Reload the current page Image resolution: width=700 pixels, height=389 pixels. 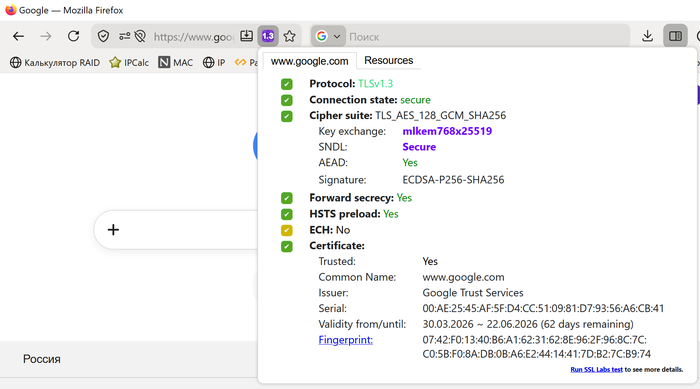tap(73, 36)
